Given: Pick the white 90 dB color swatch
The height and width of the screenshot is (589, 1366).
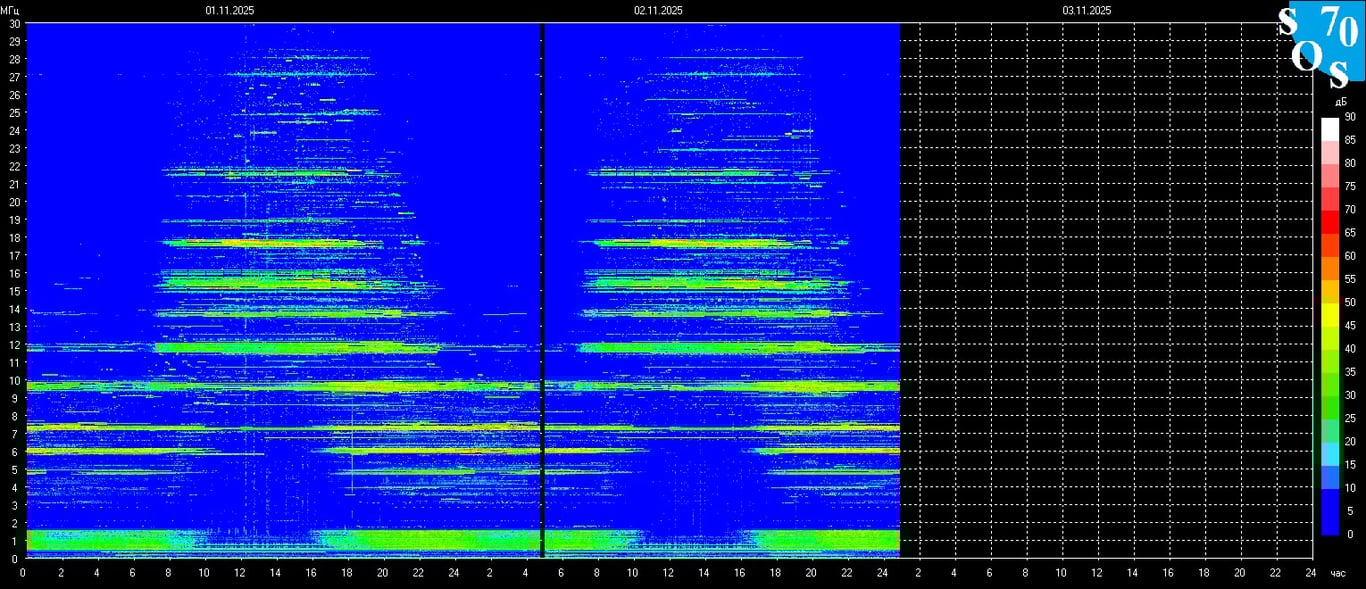Looking at the screenshot, I should 1329,129.
